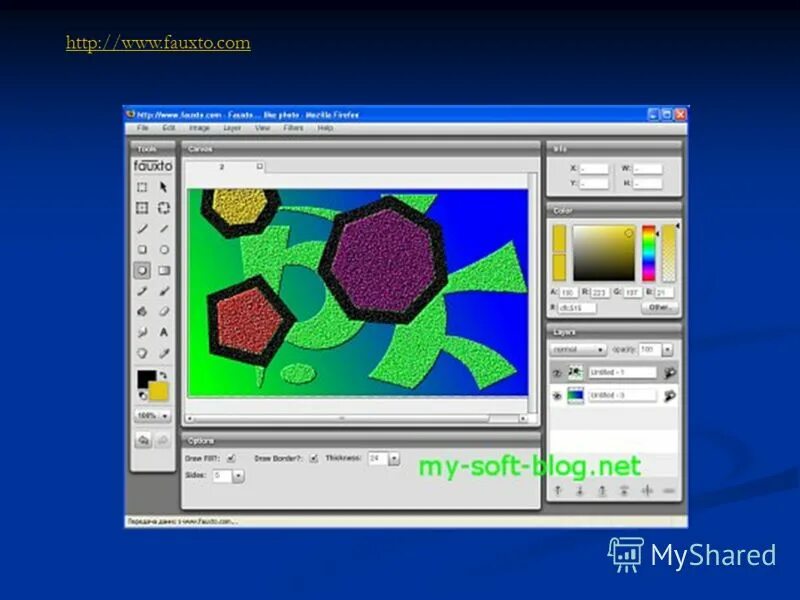Toggle the Draw Fill checkbox
Image resolution: width=800 pixels, height=600 pixels.
pyautogui.click(x=231, y=458)
